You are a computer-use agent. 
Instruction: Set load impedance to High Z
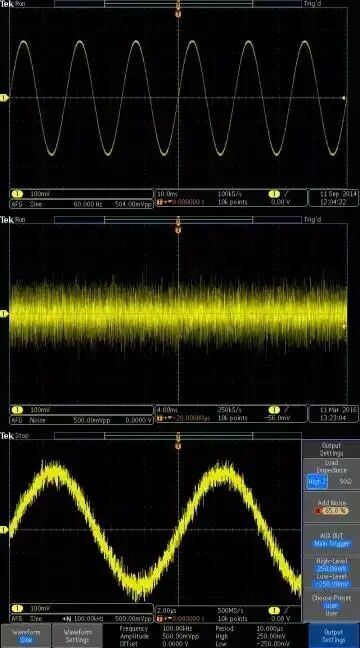tap(317, 482)
